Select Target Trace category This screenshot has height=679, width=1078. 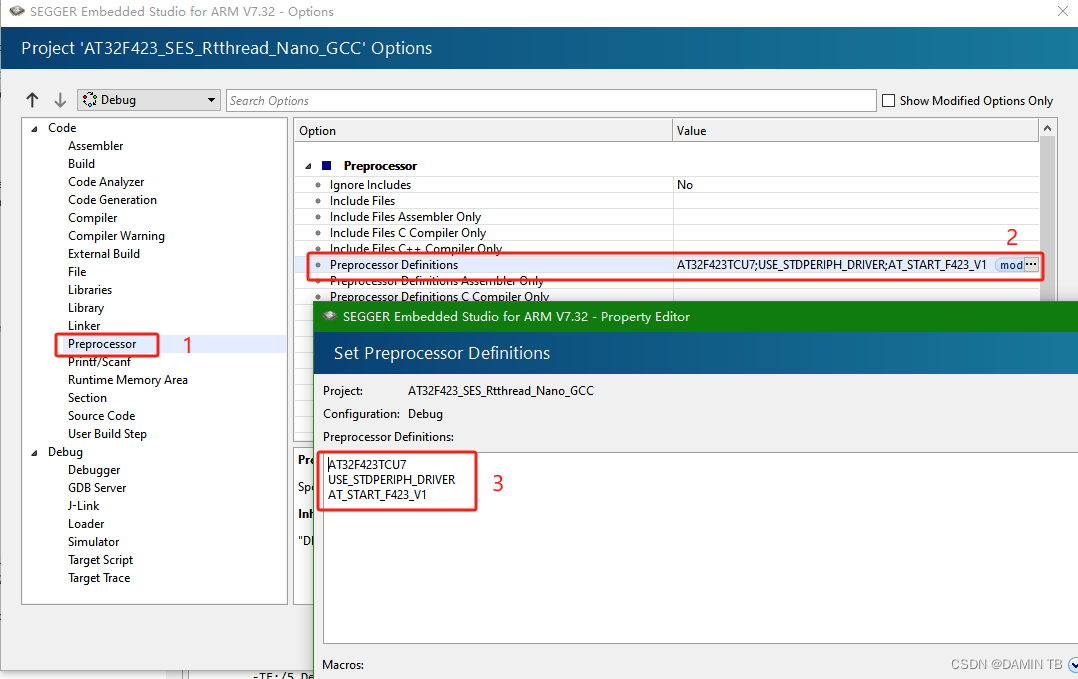pyautogui.click(x=99, y=578)
